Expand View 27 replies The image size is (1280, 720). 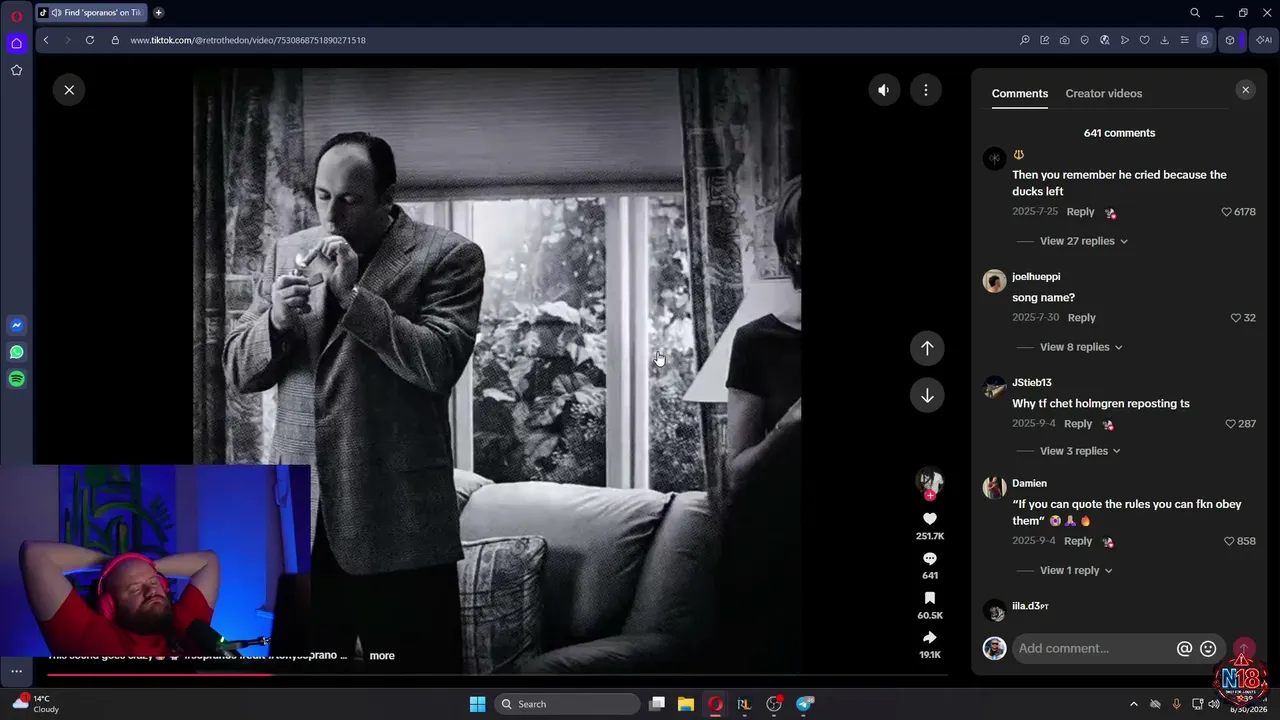pos(1084,241)
